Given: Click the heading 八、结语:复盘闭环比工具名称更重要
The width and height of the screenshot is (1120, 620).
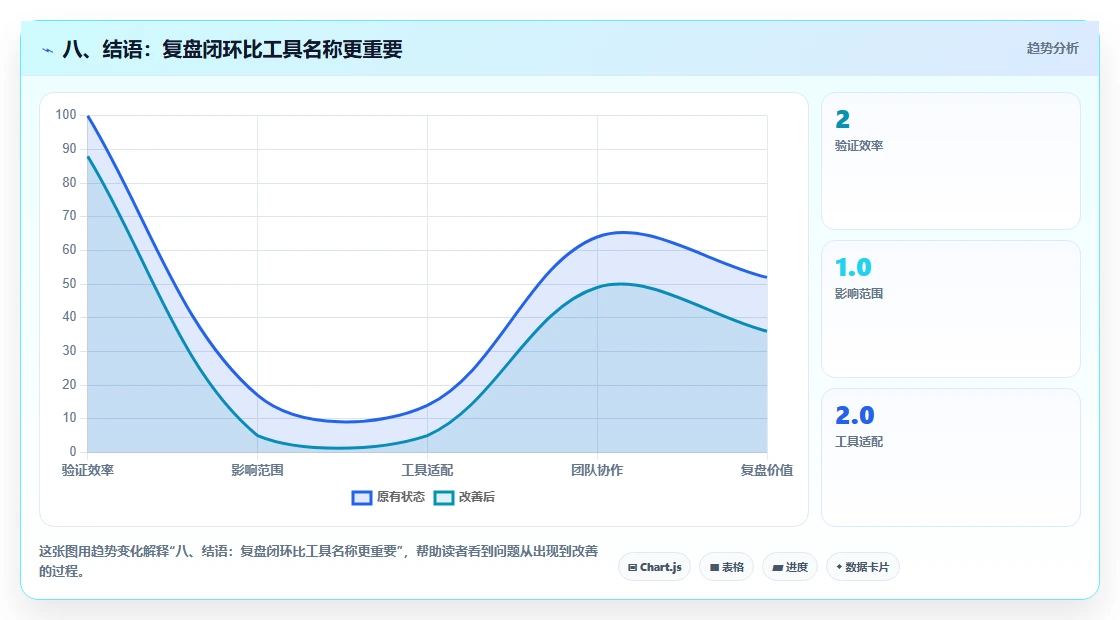Looking at the screenshot, I should tap(232, 49).
